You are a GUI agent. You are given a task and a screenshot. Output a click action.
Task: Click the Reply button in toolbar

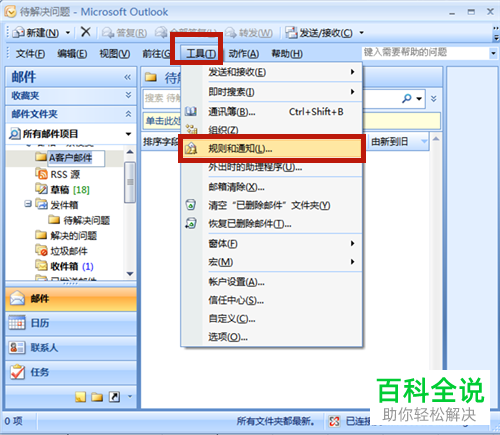125,33
